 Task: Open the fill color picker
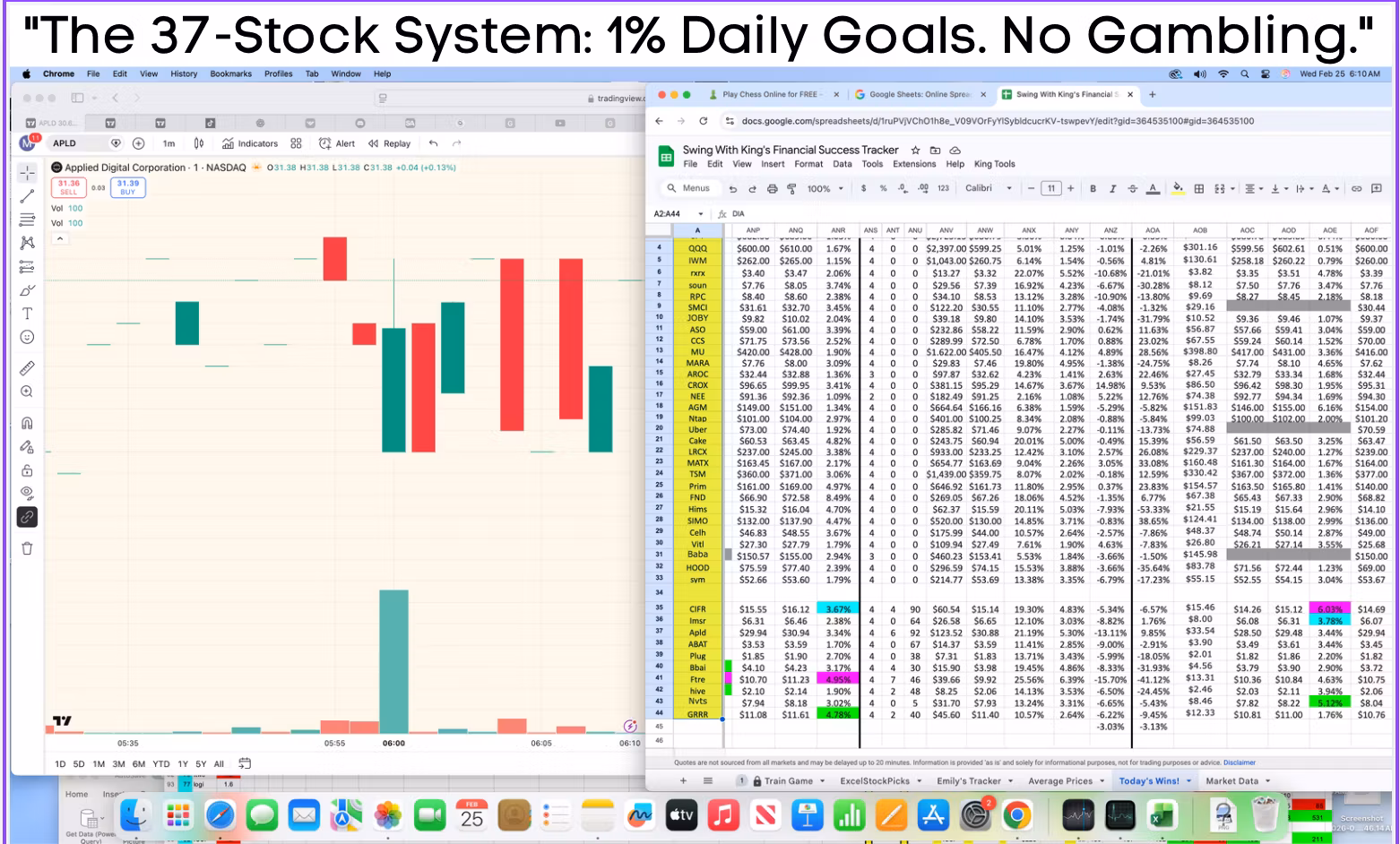click(x=1178, y=189)
